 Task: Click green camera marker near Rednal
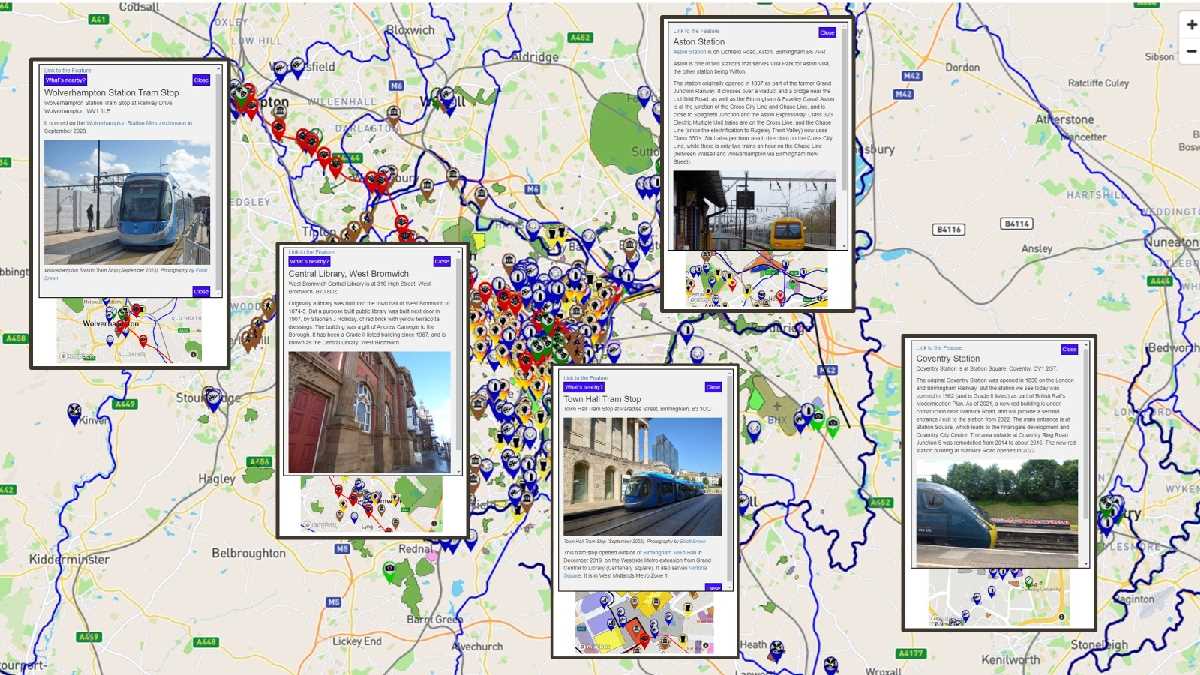point(389,570)
